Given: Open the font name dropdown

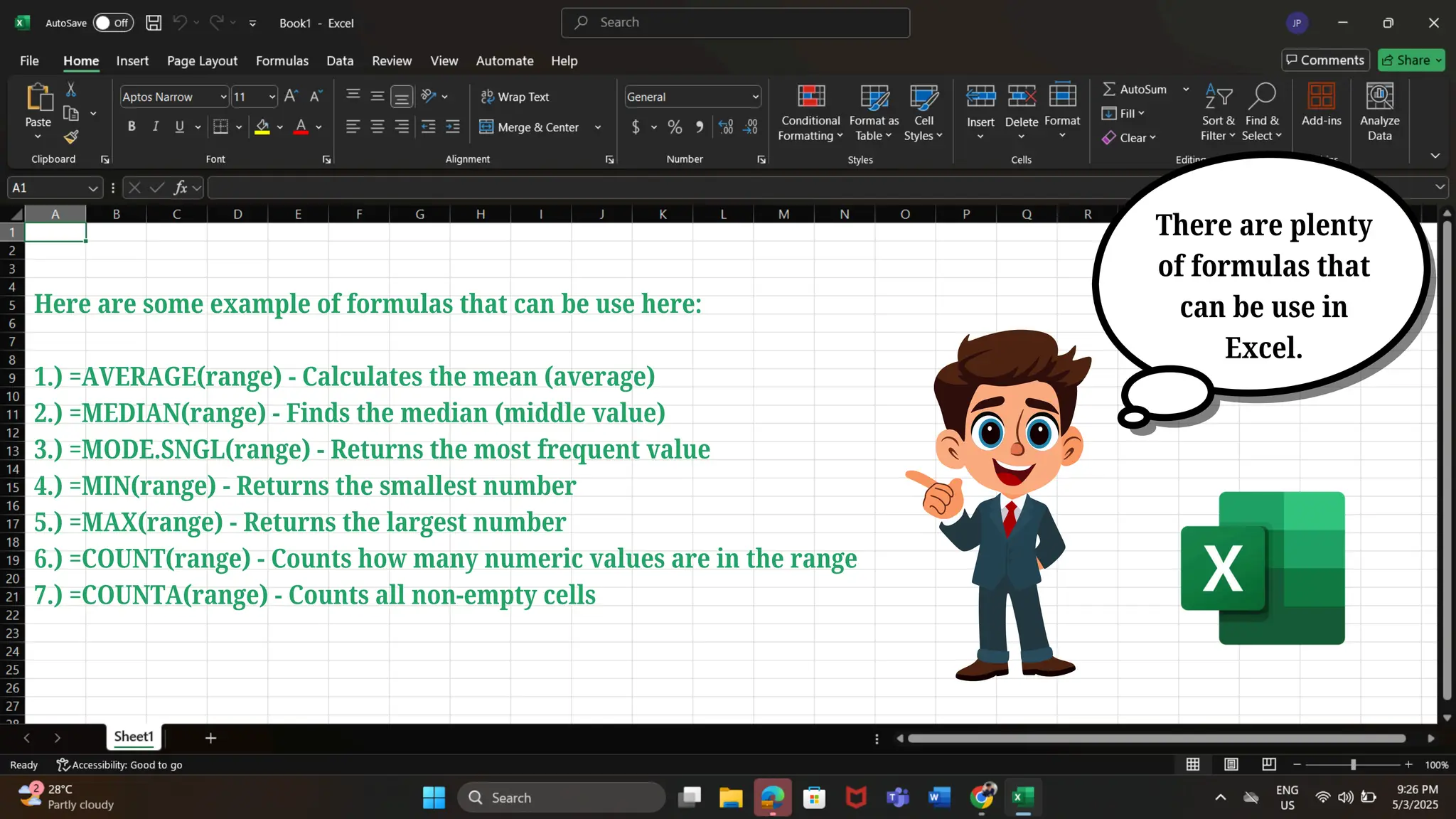Looking at the screenshot, I should pyautogui.click(x=223, y=97).
